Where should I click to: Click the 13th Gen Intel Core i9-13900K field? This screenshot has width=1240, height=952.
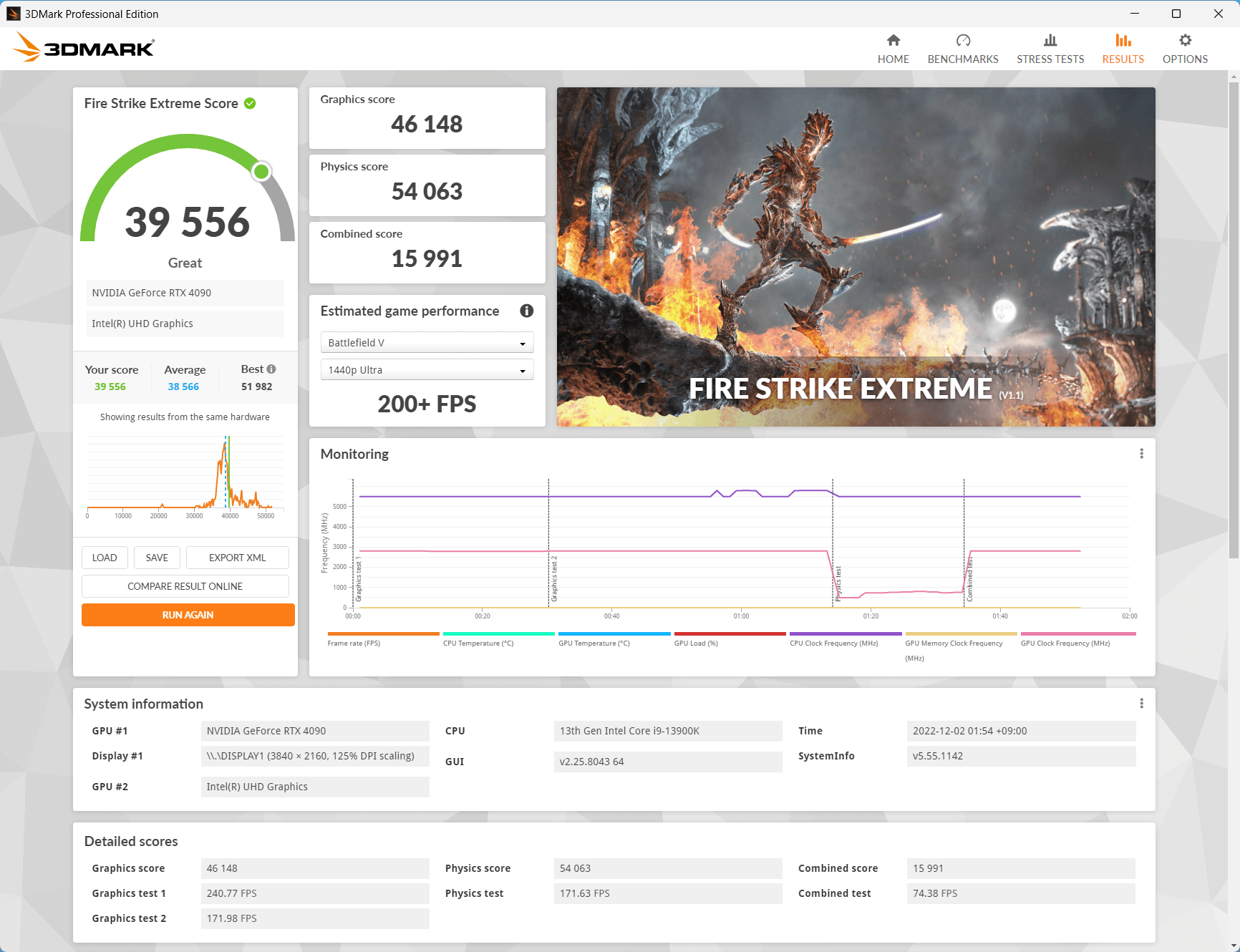(668, 731)
